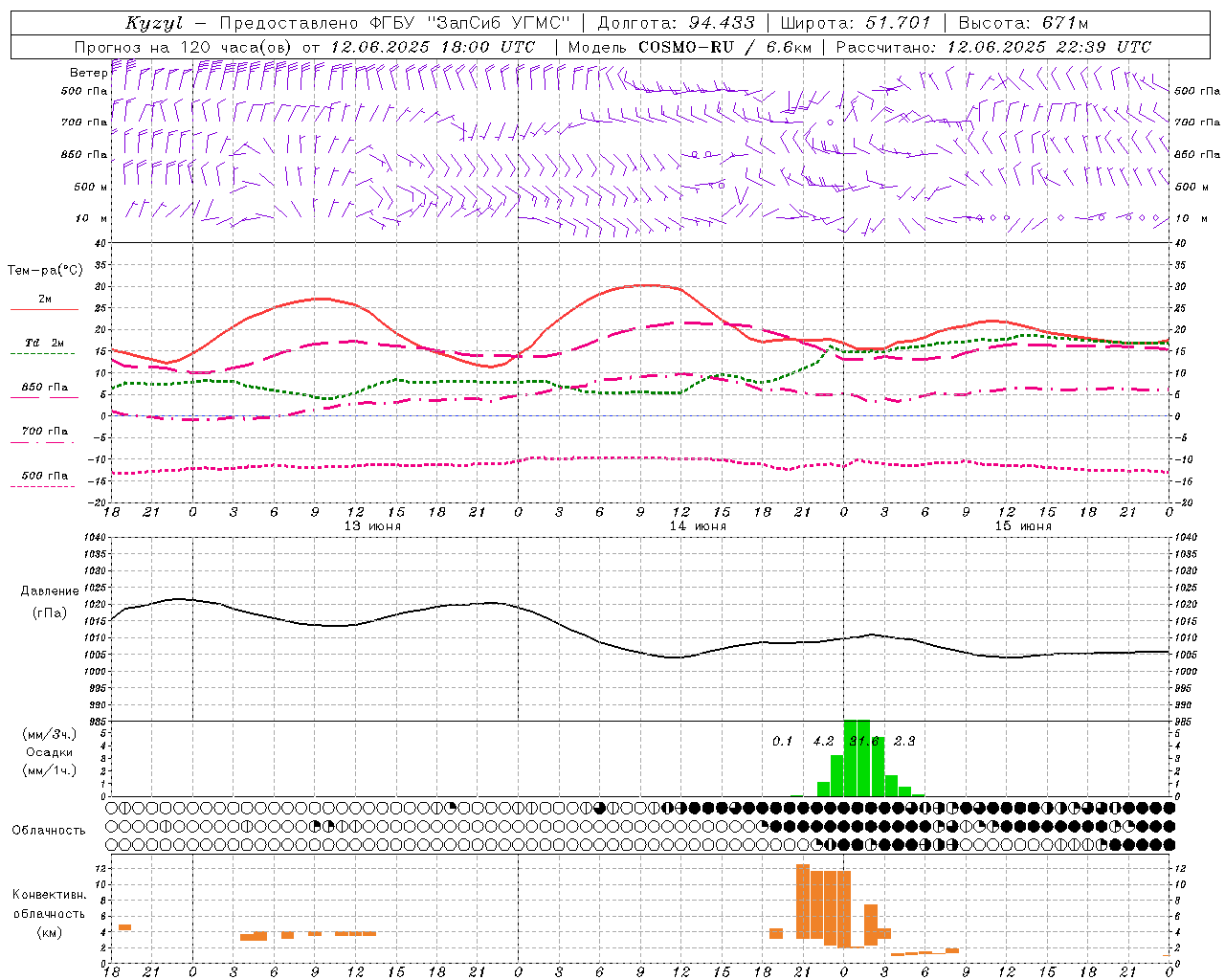
Task: Click the dotted pink line sample under temperature "500 гПа"
Action: pyautogui.click(x=42, y=487)
